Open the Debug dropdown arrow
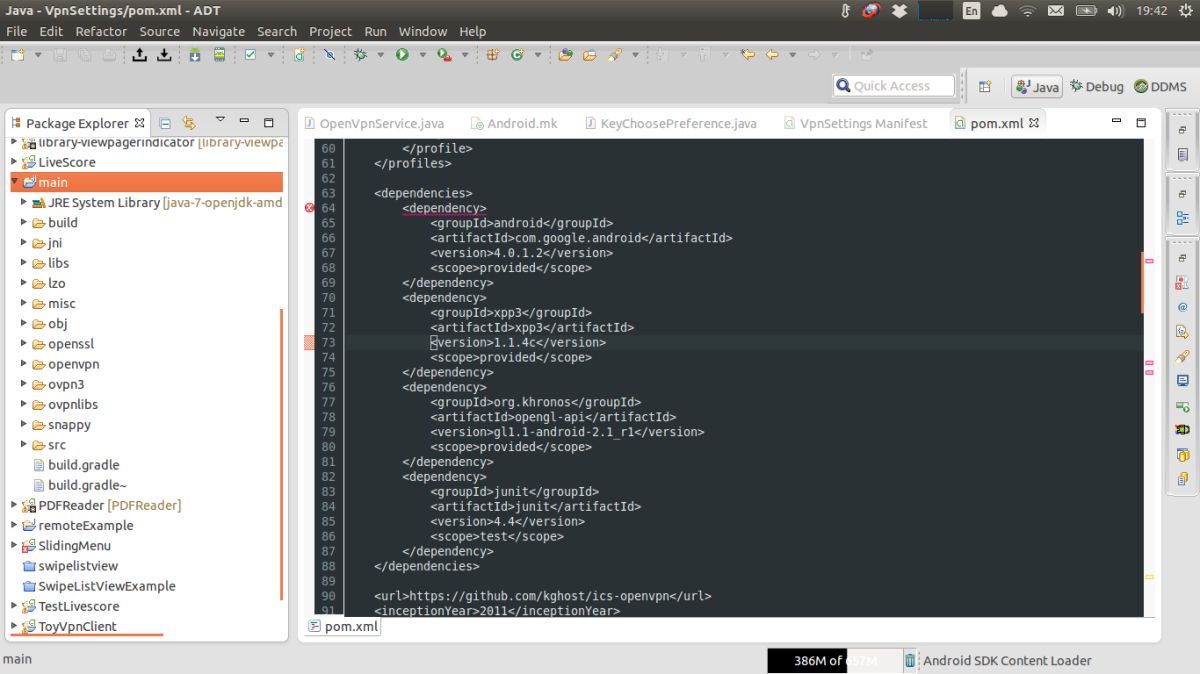 click(380, 55)
